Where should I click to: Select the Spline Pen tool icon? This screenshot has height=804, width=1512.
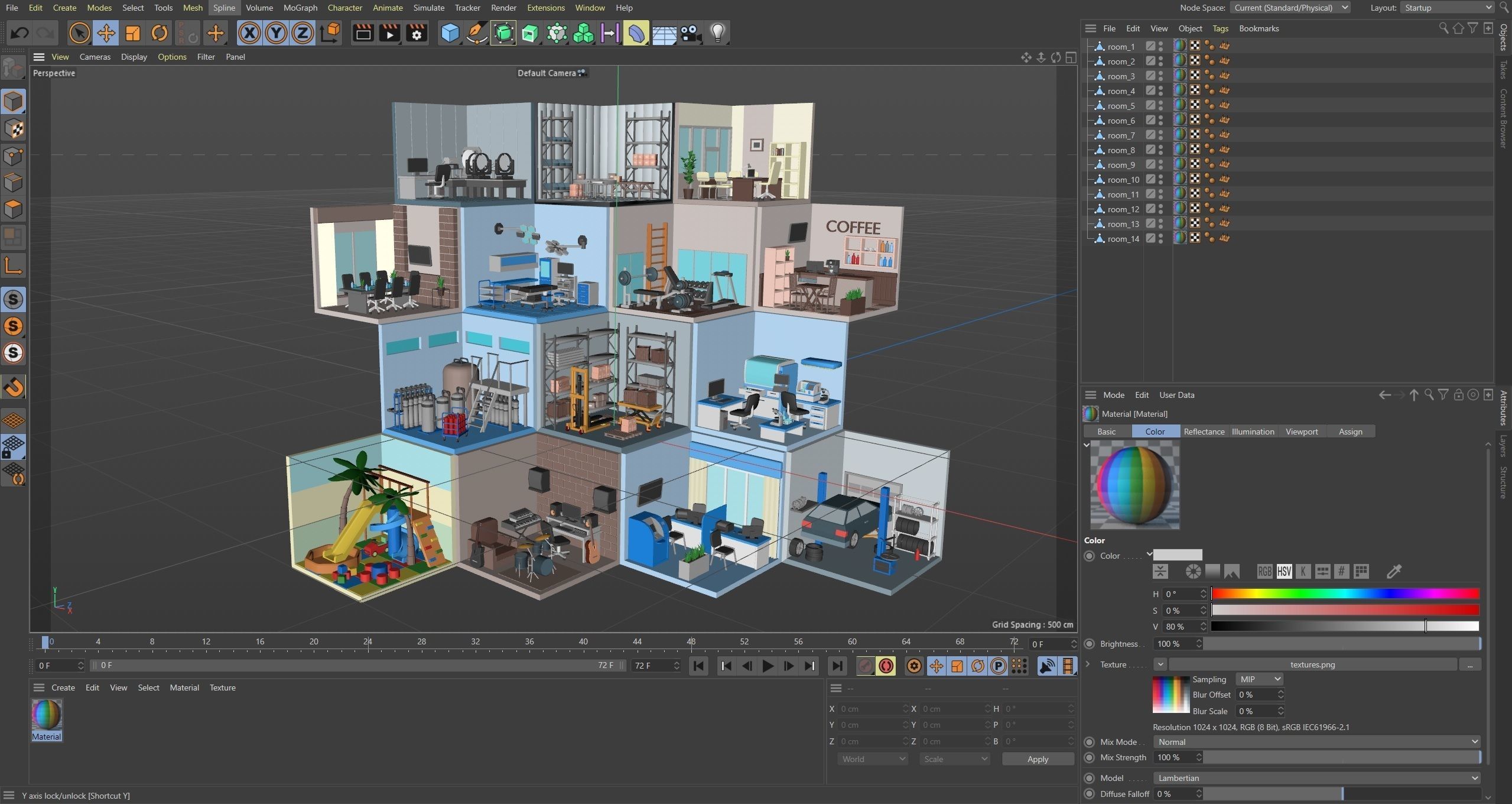(476, 33)
